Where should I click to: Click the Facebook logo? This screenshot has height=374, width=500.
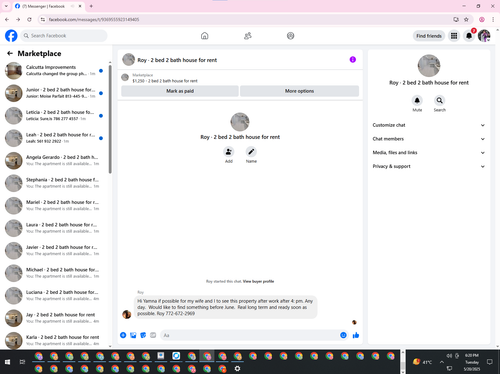pyautogui.click(x=11, y=36)
